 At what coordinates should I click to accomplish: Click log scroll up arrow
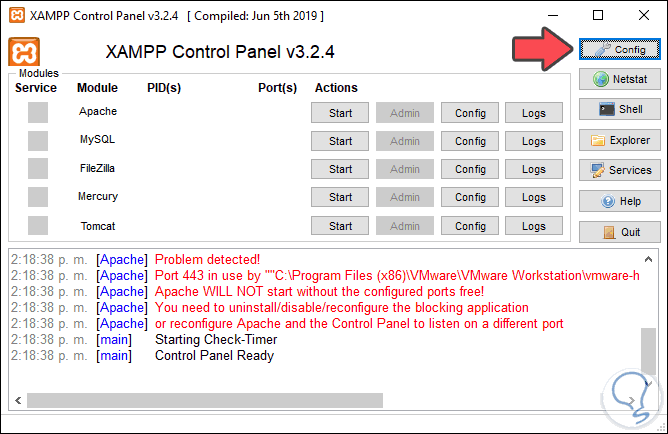point(648,259)
